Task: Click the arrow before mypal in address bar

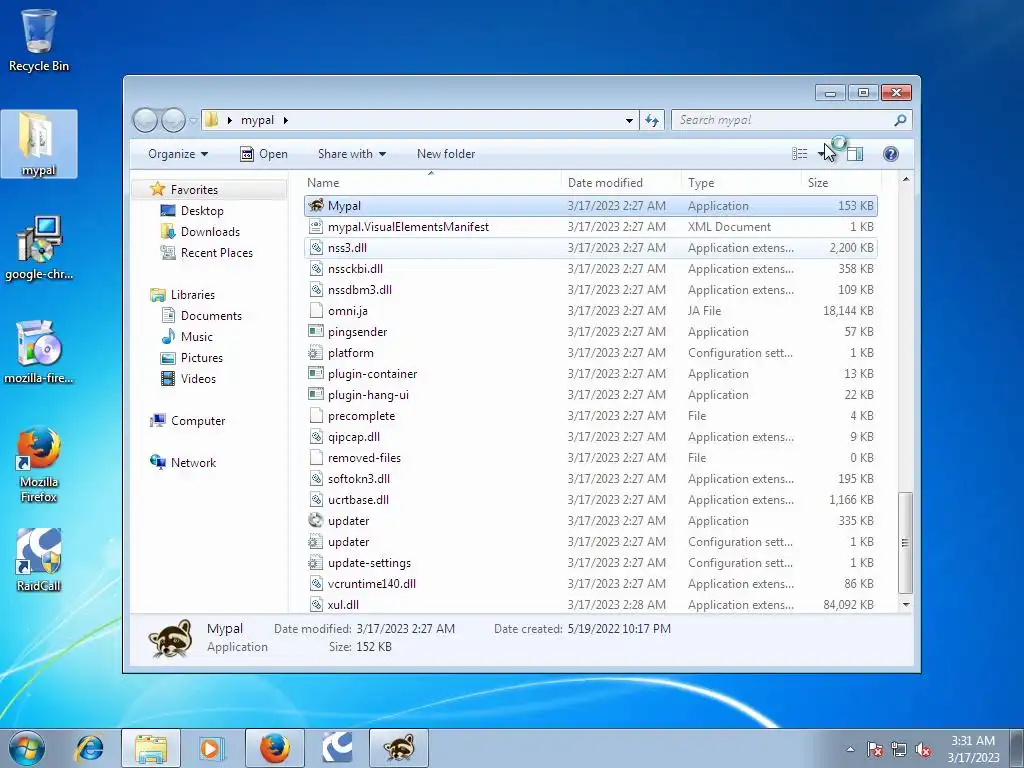Action: (x=229, y=120)
